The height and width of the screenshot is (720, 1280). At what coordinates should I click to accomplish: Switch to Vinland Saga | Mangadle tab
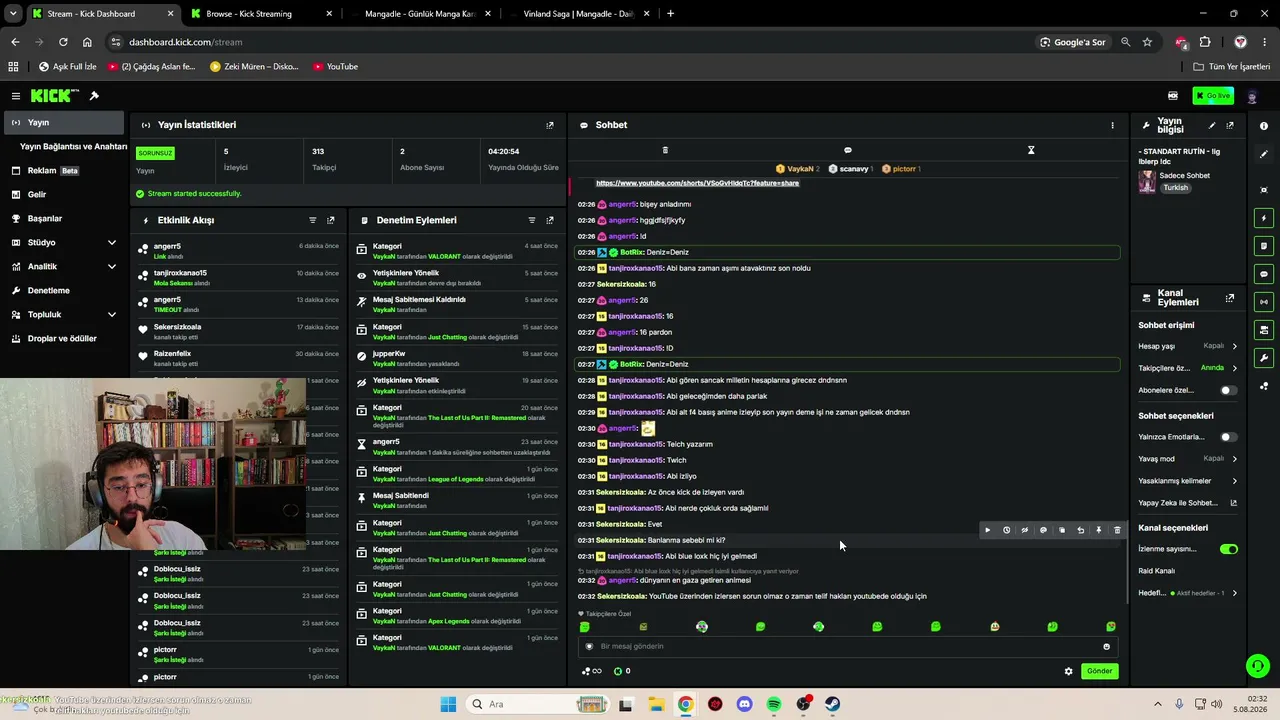[578, 14]
